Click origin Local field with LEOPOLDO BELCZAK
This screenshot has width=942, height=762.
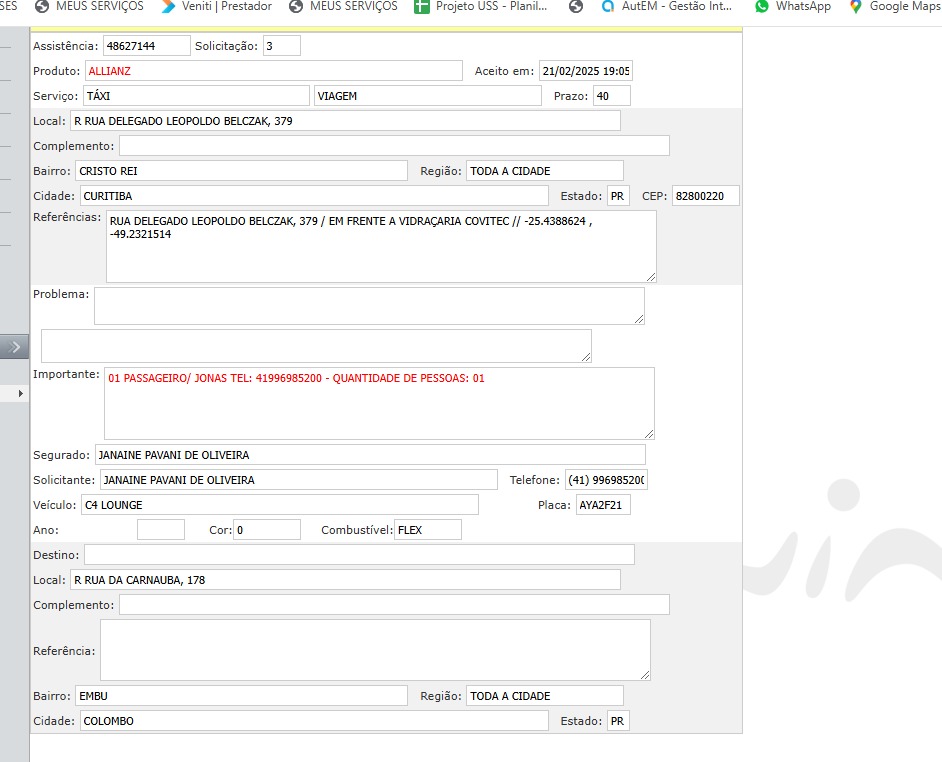click(x=345, y=121)
